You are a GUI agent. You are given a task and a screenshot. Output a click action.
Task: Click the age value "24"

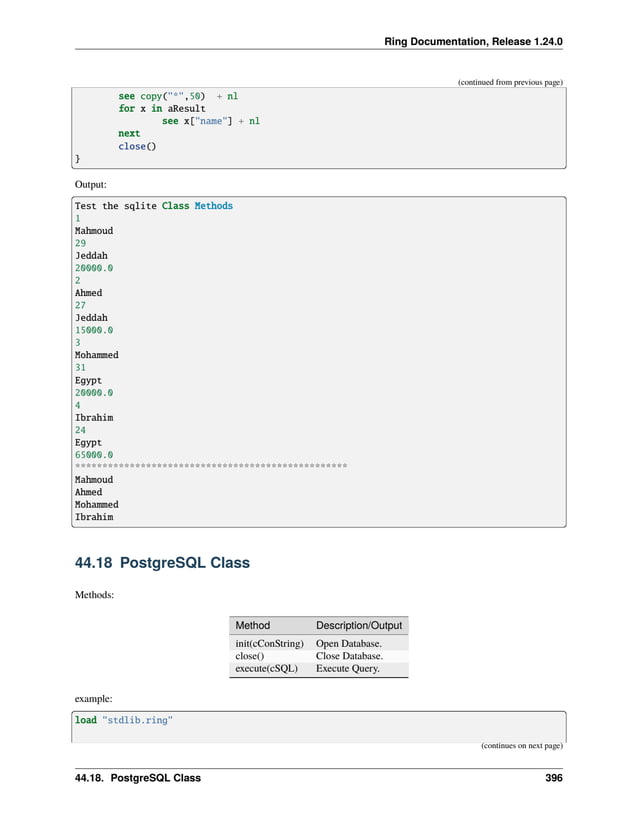(x=80, y=430)
